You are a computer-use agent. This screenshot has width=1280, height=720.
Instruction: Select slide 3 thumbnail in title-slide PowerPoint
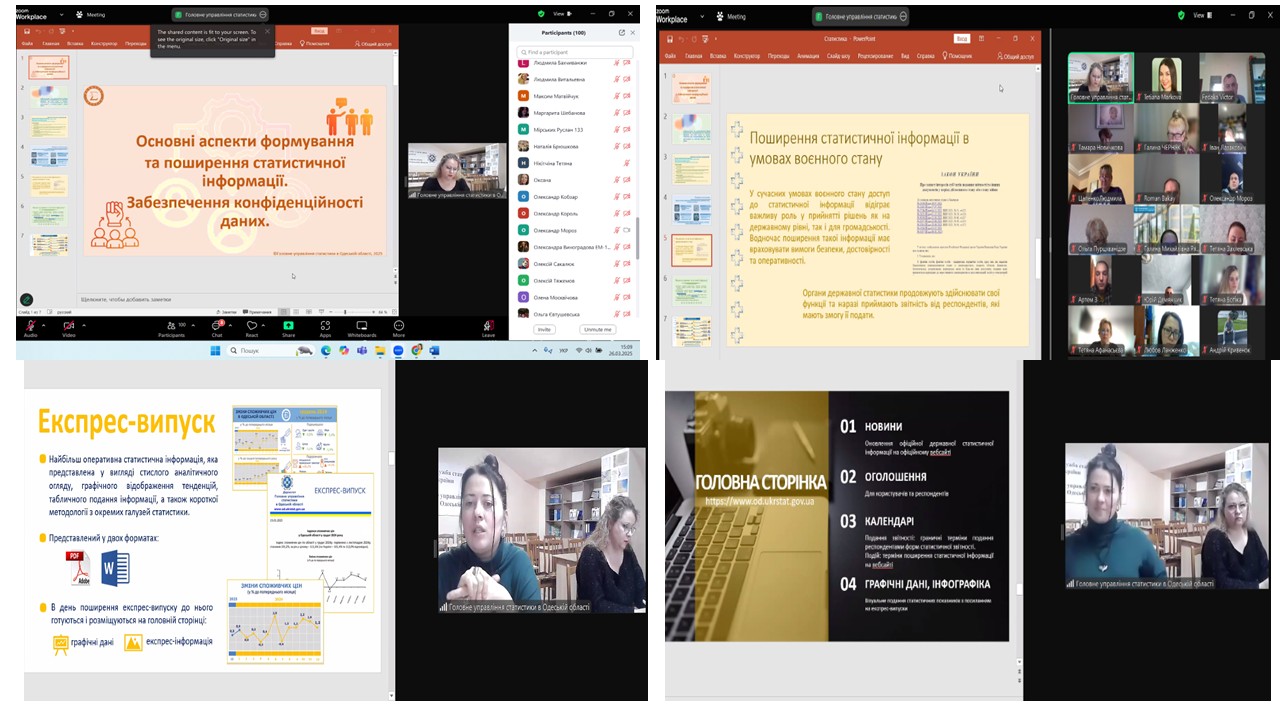[x=49, y=127]
